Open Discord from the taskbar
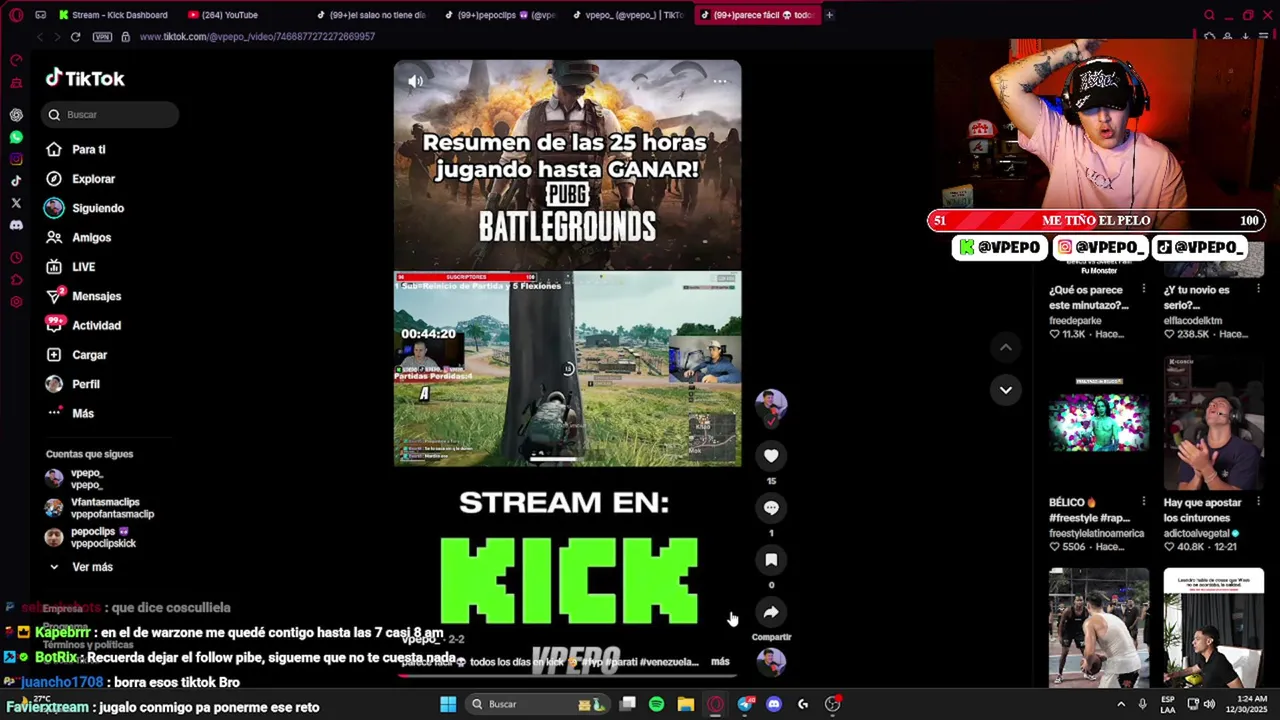The height and width of the screenshot is (720, 1280). coord(774,704)
